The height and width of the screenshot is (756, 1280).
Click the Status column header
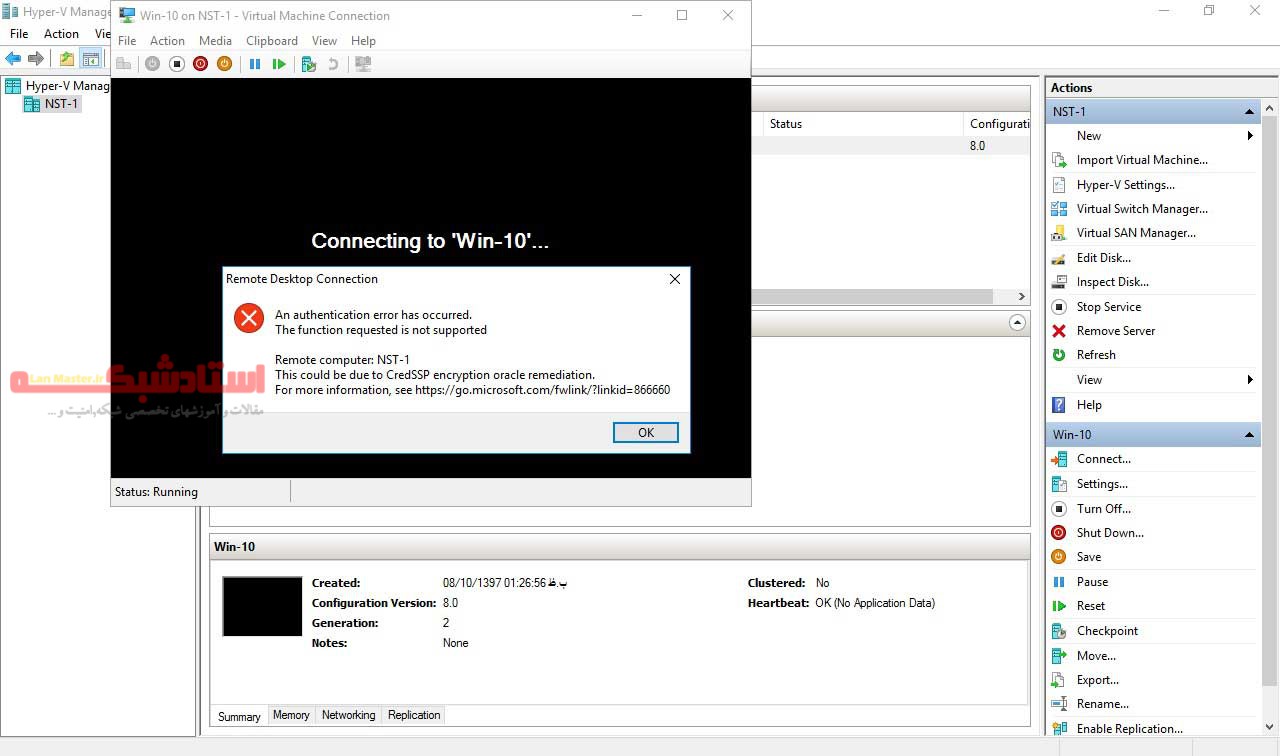point(862,124)
